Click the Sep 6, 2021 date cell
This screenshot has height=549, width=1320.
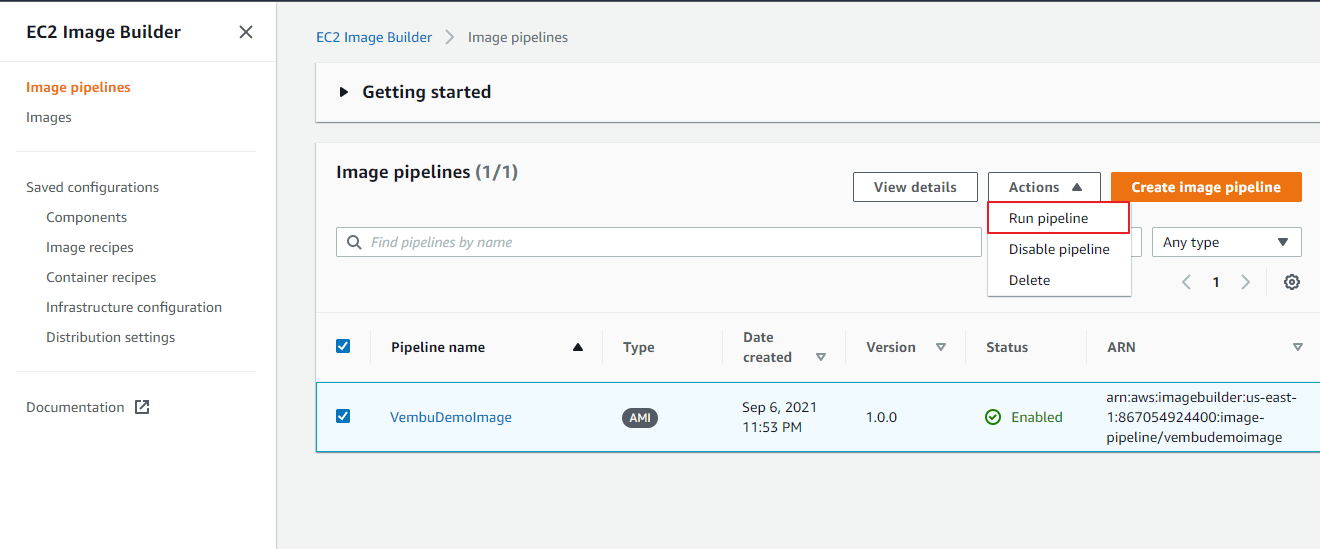(x=780, y=417)
